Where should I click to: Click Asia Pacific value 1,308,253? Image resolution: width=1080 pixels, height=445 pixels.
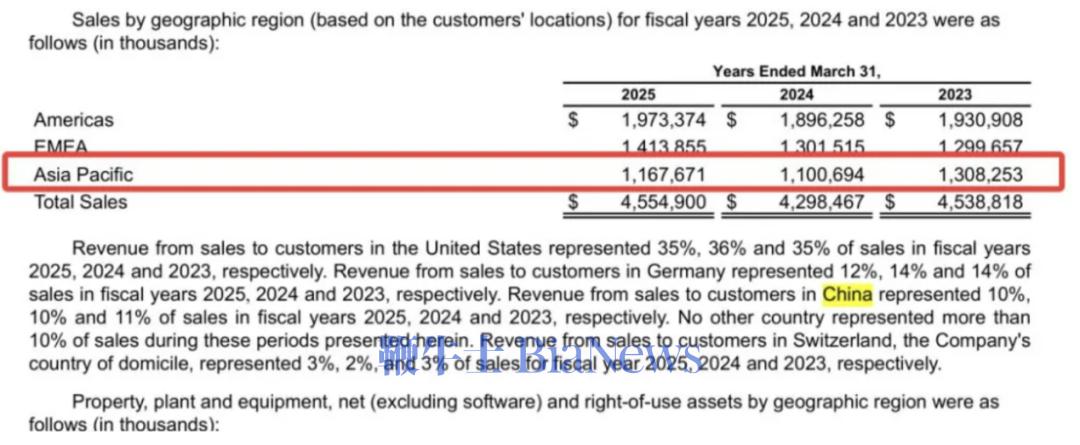tap(980, 174)
